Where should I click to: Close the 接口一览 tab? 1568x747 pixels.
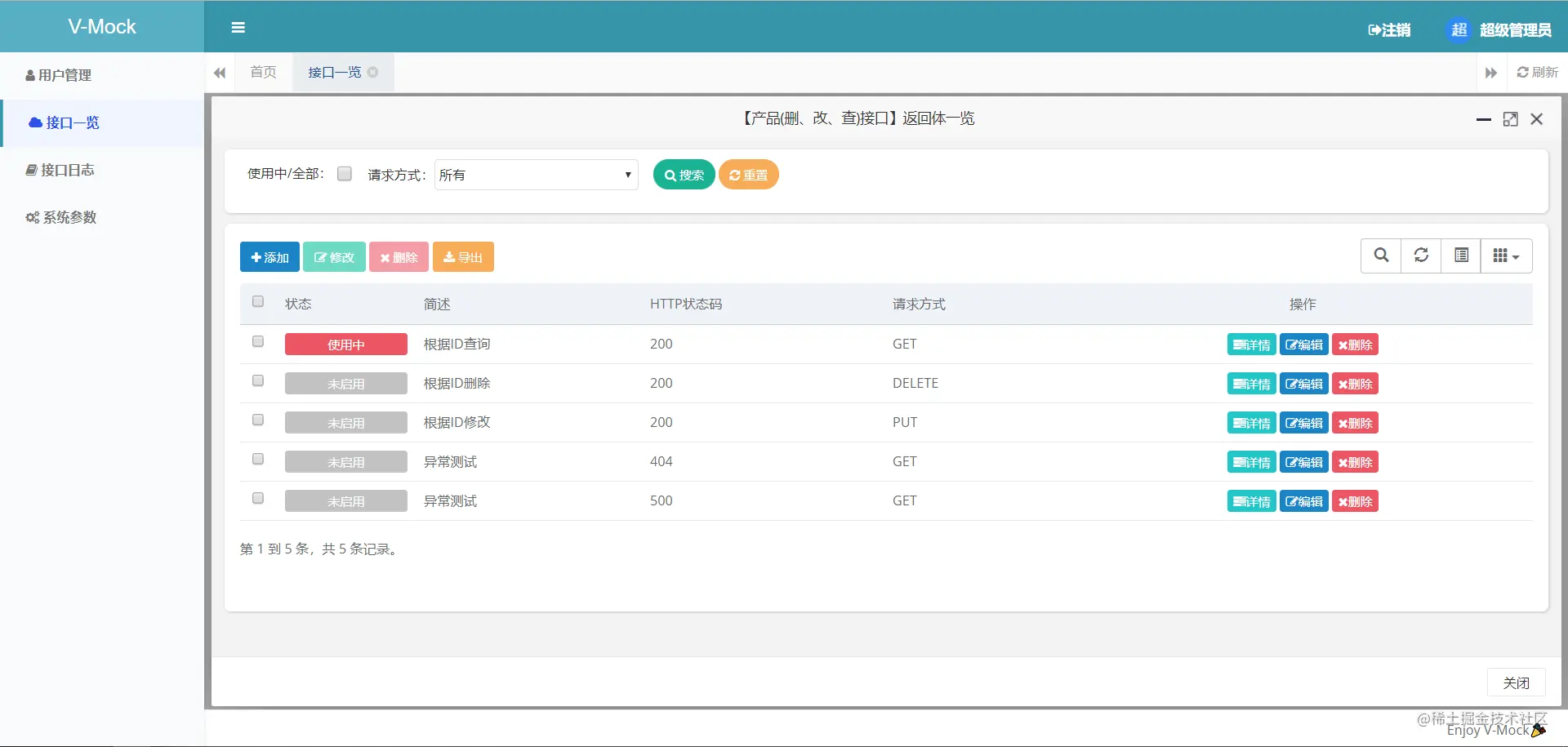pyautogui.click(x=372, y=72)
